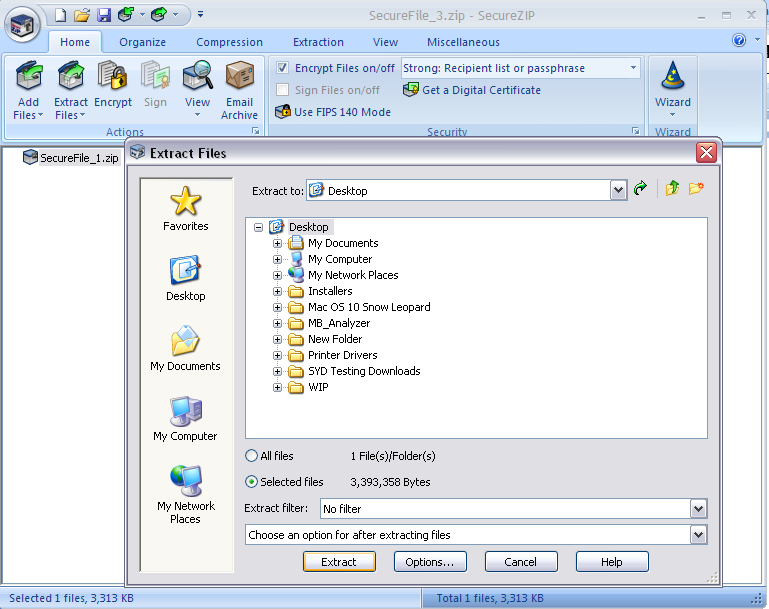Select the MB_Analyzer folder
The width and height of the screenshot is (769, 609).
pyautogui.click(x=339, y=323)
